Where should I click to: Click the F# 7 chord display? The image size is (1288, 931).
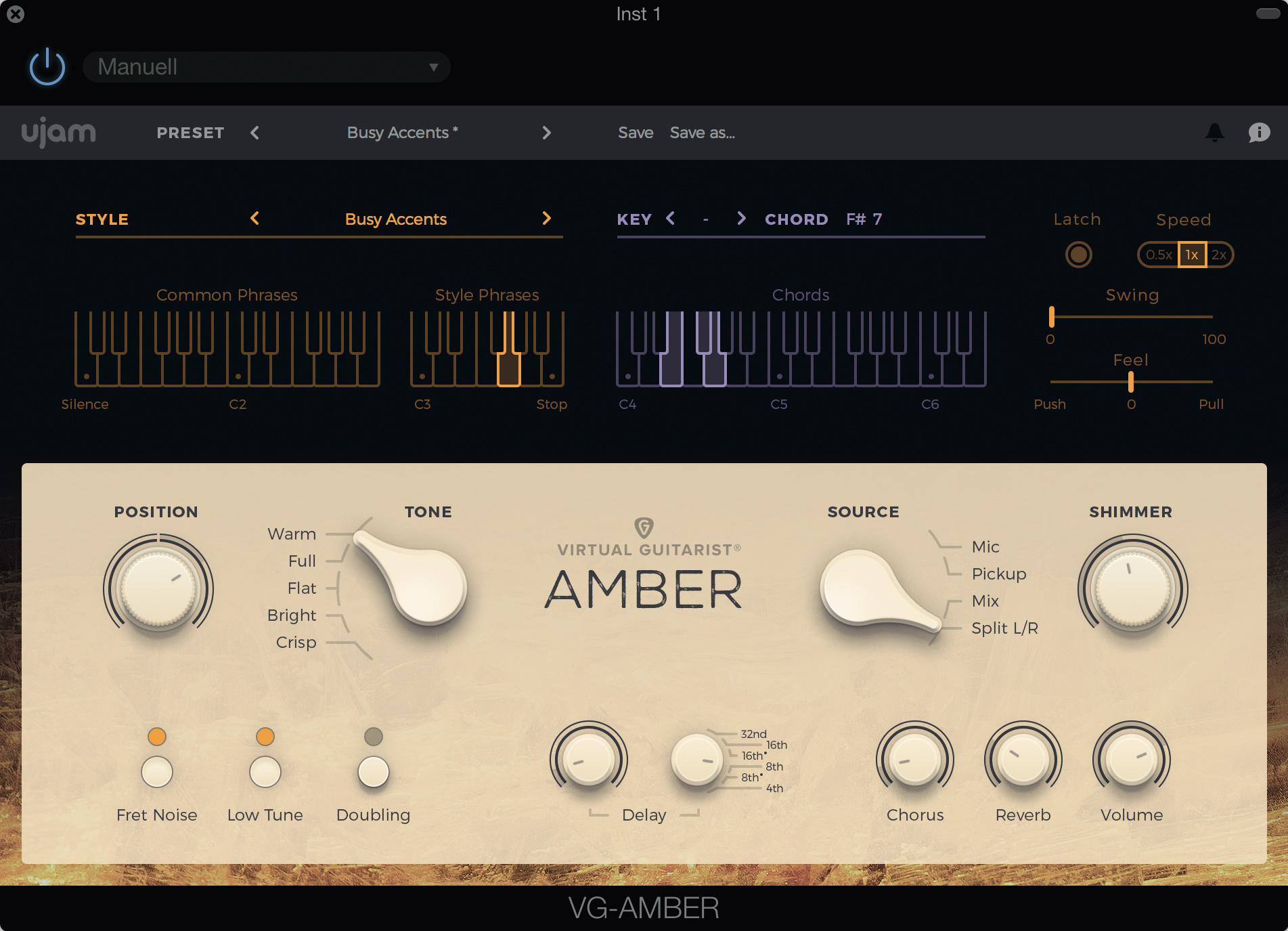[864, 219]
